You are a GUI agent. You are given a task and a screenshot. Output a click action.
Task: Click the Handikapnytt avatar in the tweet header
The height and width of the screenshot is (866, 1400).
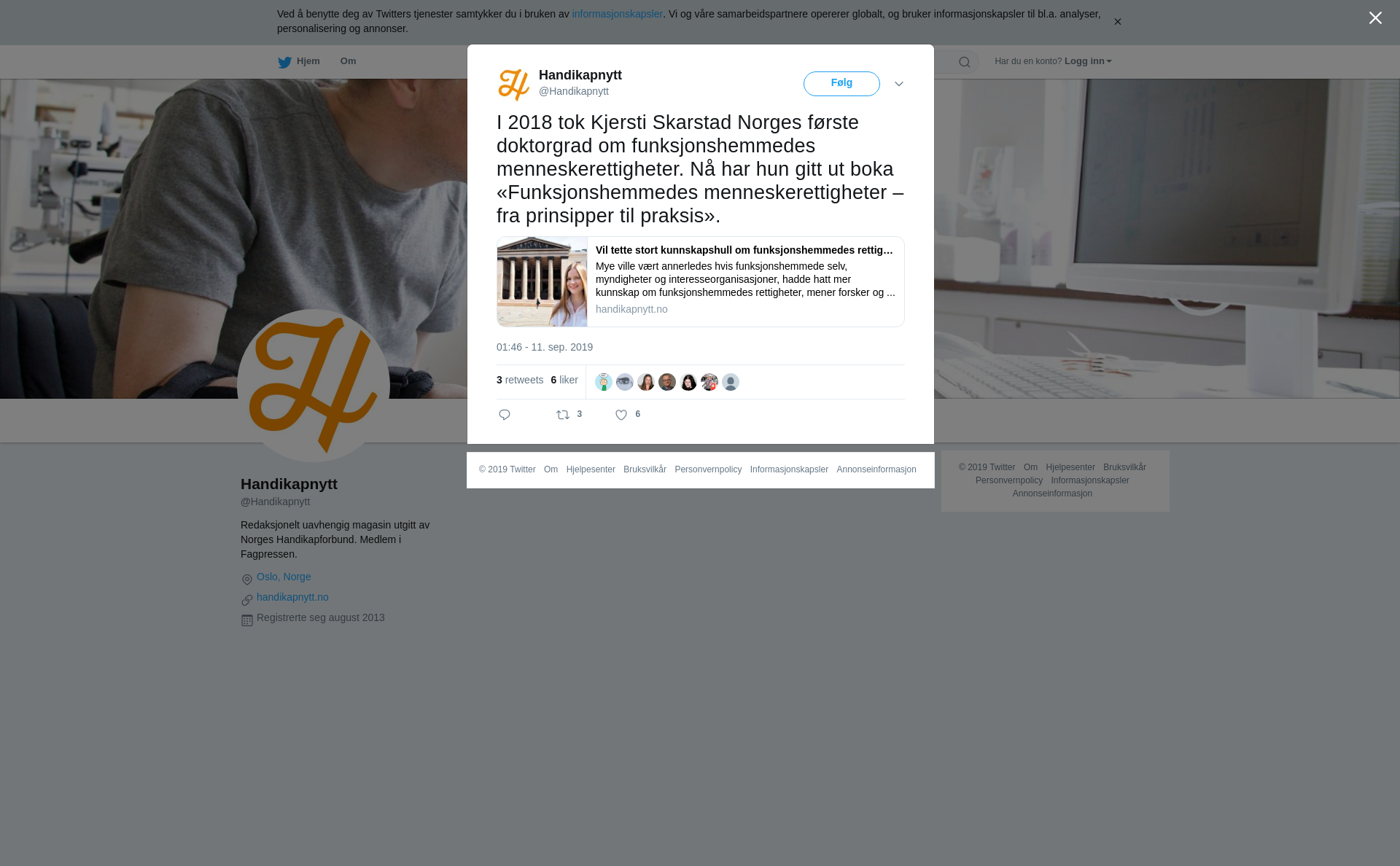(x=514, y=85)
